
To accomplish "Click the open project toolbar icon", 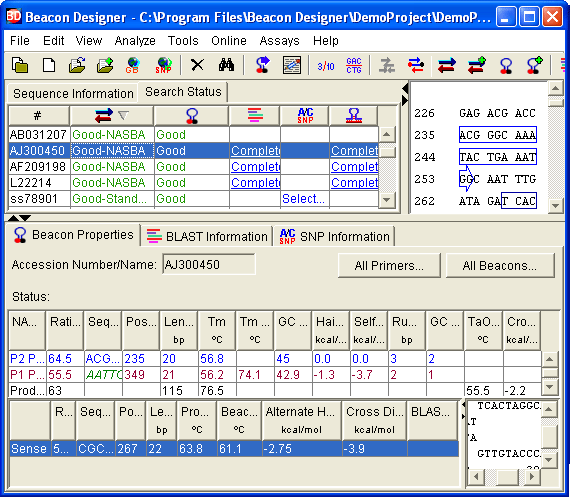I will (x=20, y=66).
